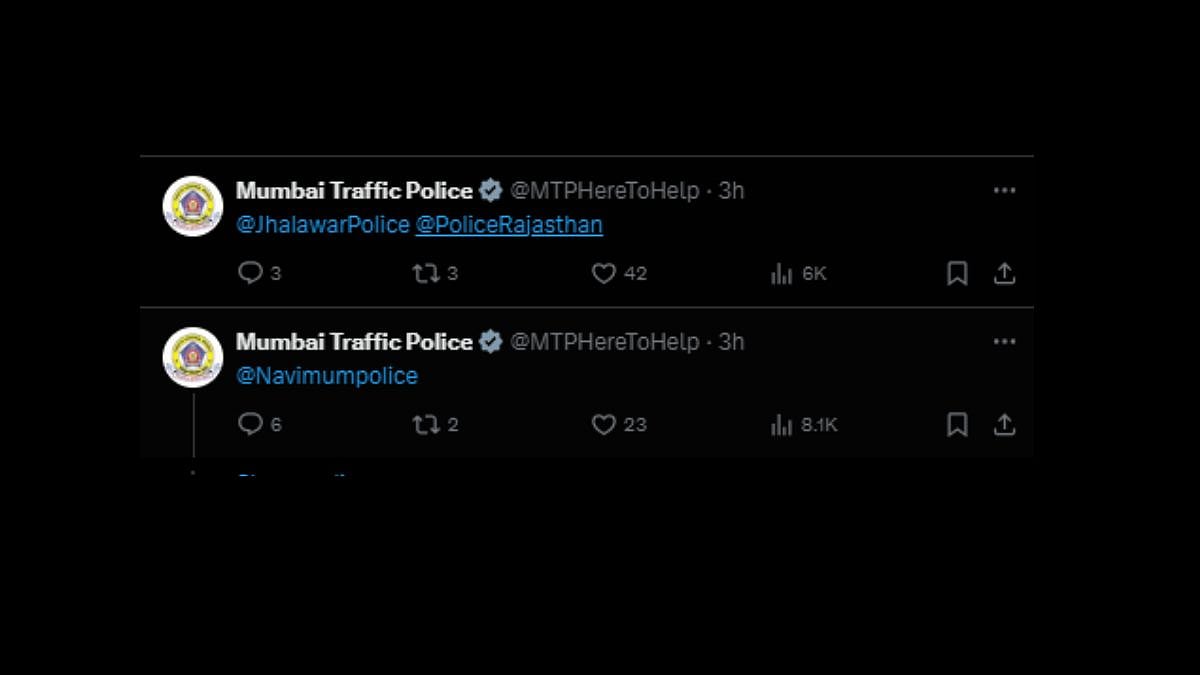Bookmark the @Navimumpolice tweet
The width and height of the screenshot is (1200, 675).
pyautogui.click(x=957, y=424)
